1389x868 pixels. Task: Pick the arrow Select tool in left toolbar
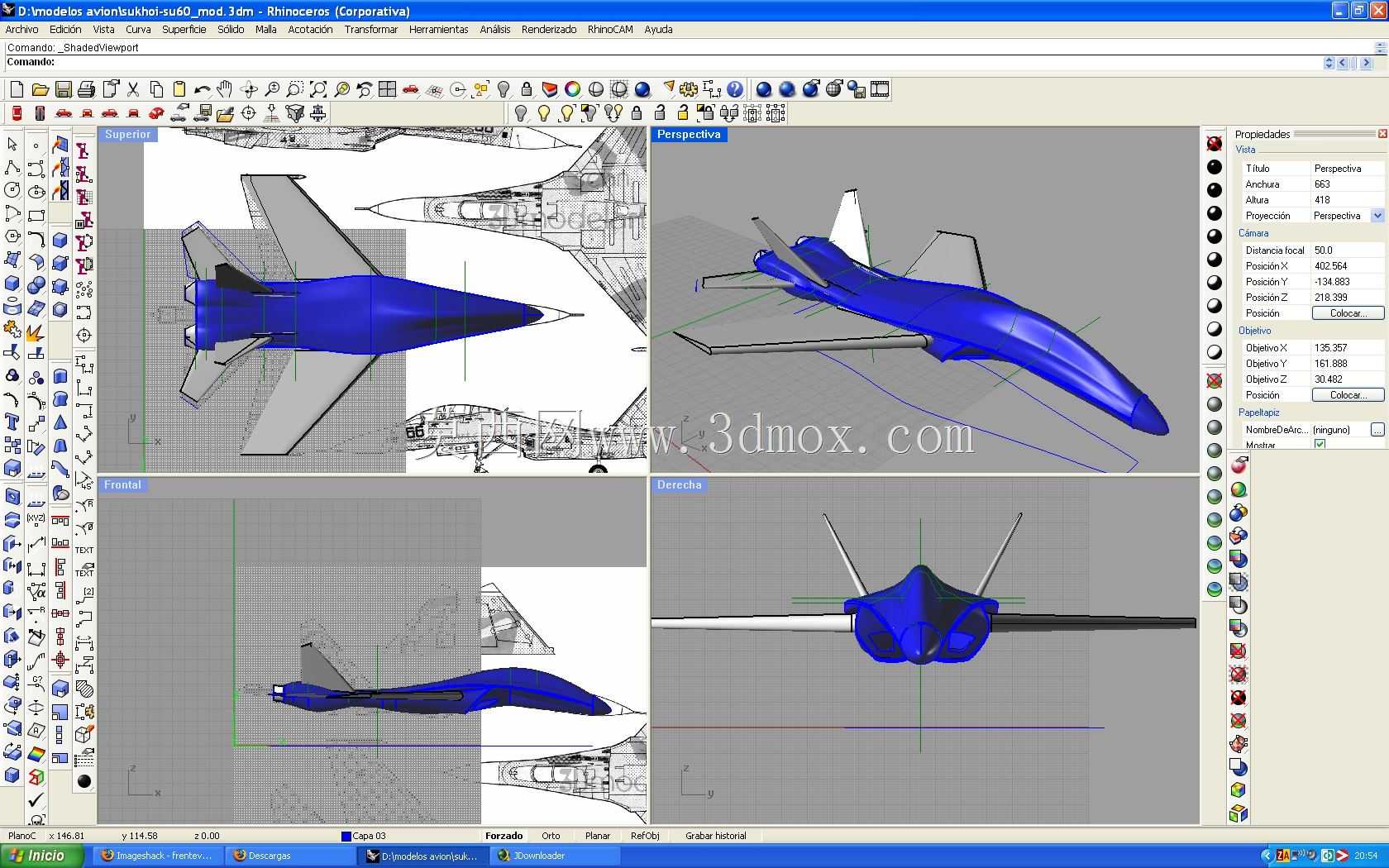(12, 145)
